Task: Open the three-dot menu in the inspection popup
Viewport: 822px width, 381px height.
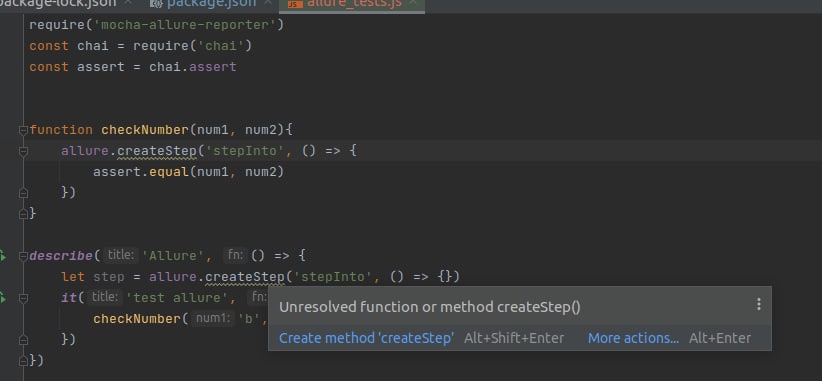Action: click(x=758, y=304)
